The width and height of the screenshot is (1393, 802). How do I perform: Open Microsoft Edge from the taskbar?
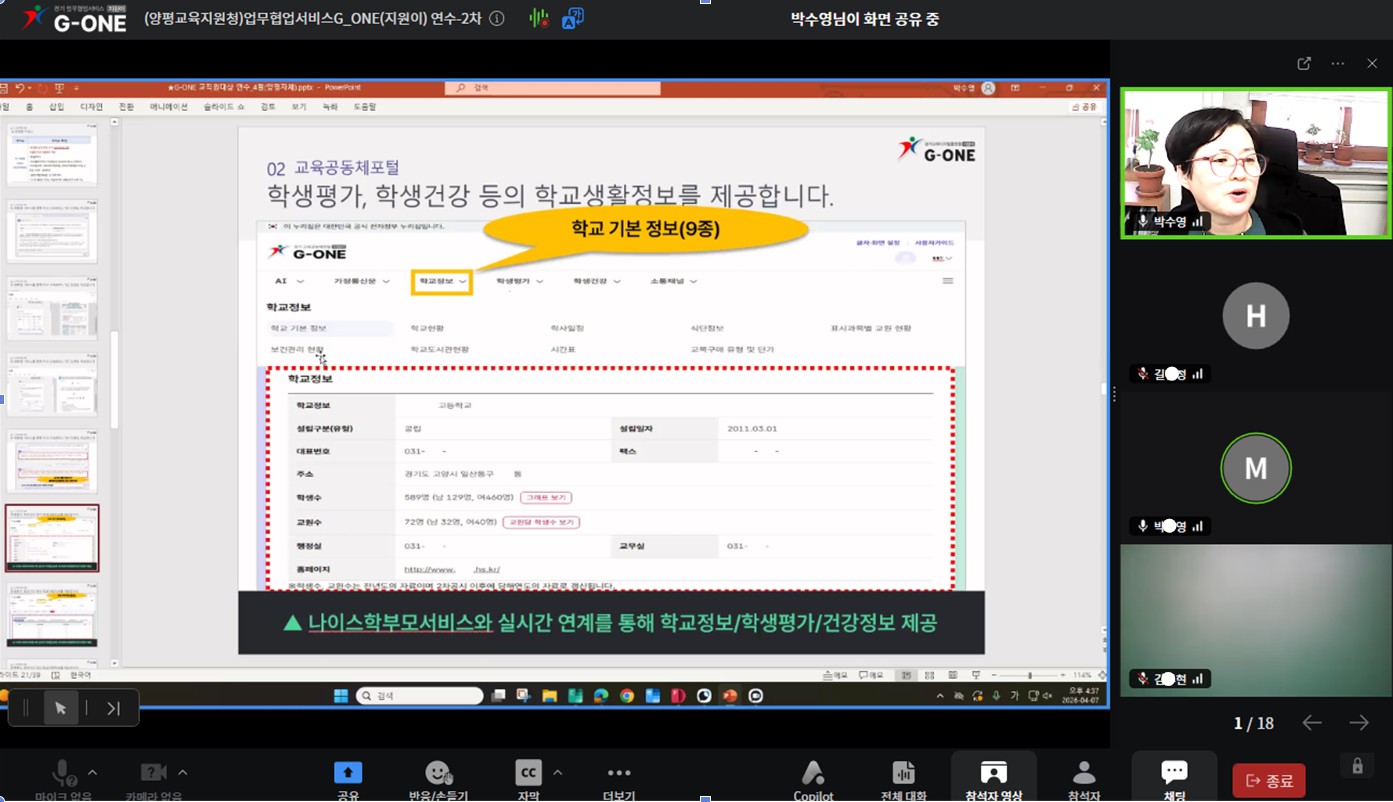[601, 696]
